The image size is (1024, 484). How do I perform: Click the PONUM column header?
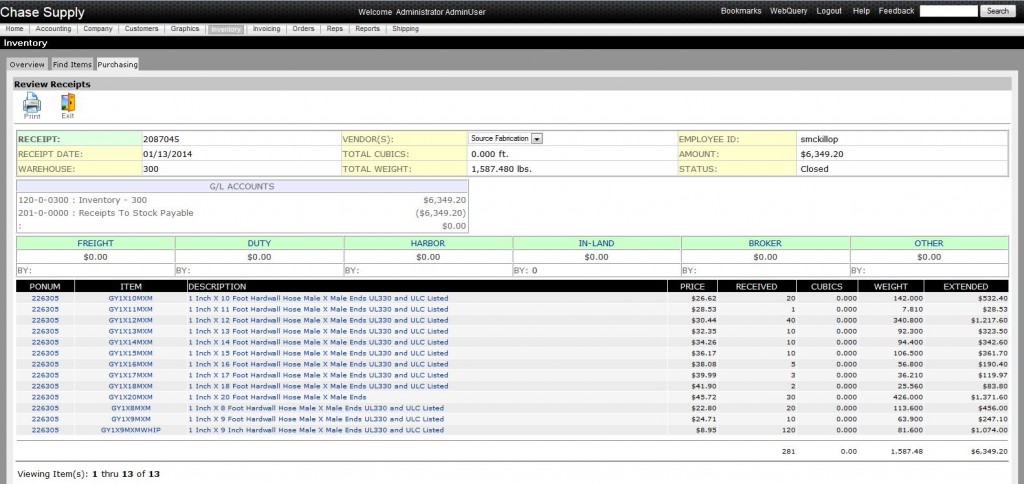pos(45,287)
